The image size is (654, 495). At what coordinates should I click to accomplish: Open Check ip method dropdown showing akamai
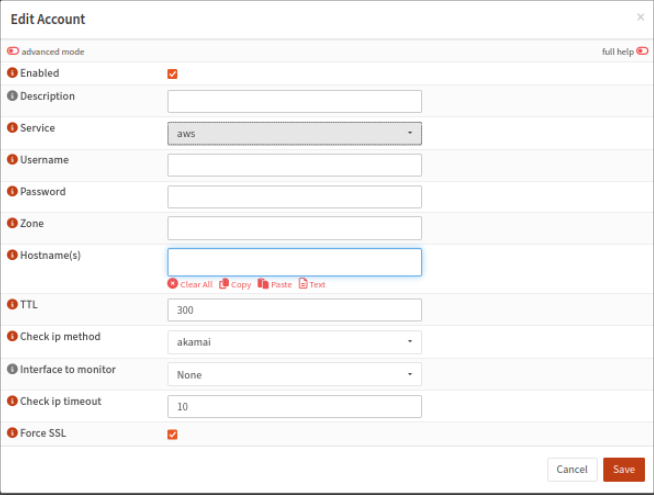click(x=294, y=342)
